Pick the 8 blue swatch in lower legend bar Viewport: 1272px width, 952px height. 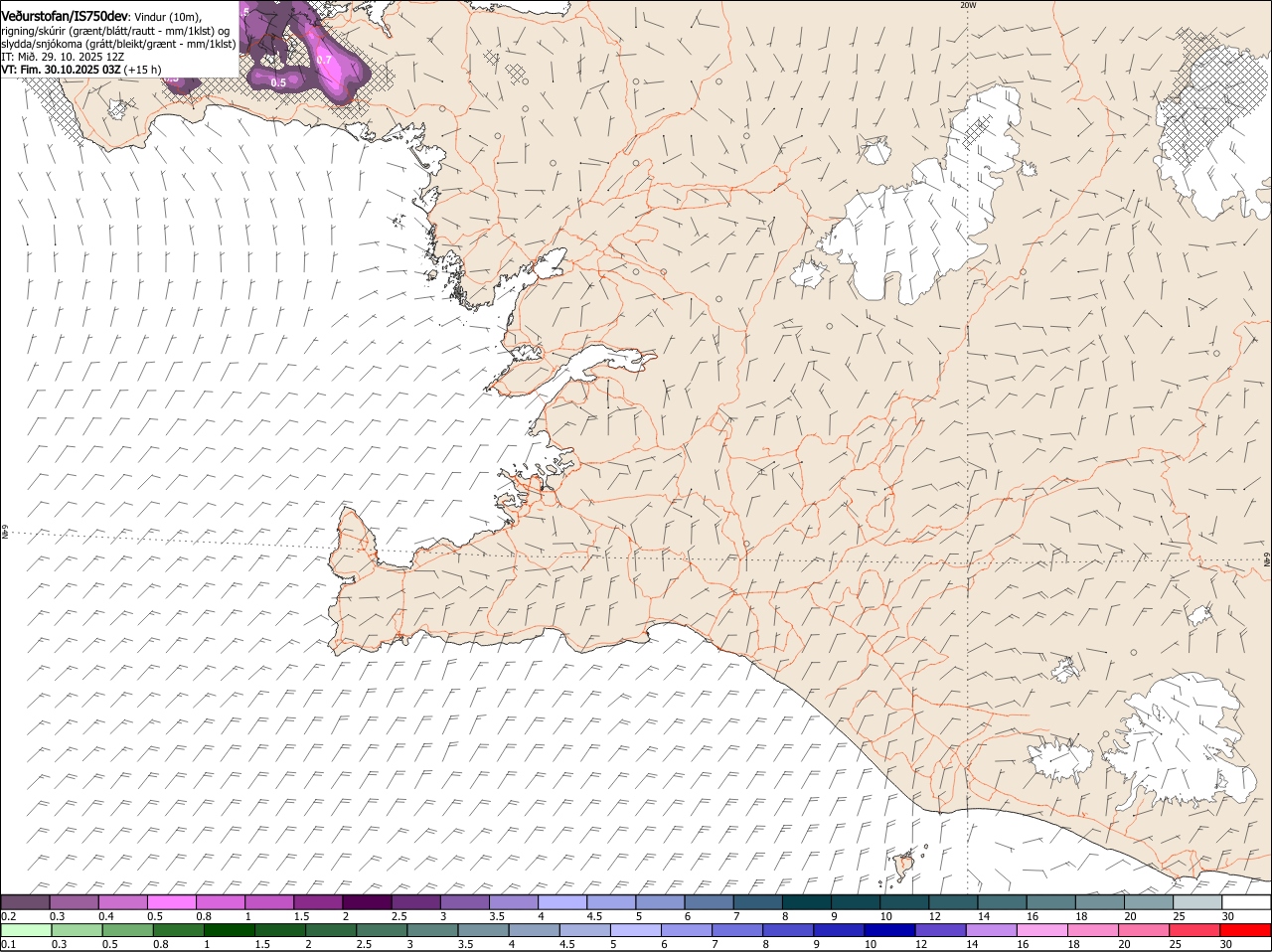point(788,930)
